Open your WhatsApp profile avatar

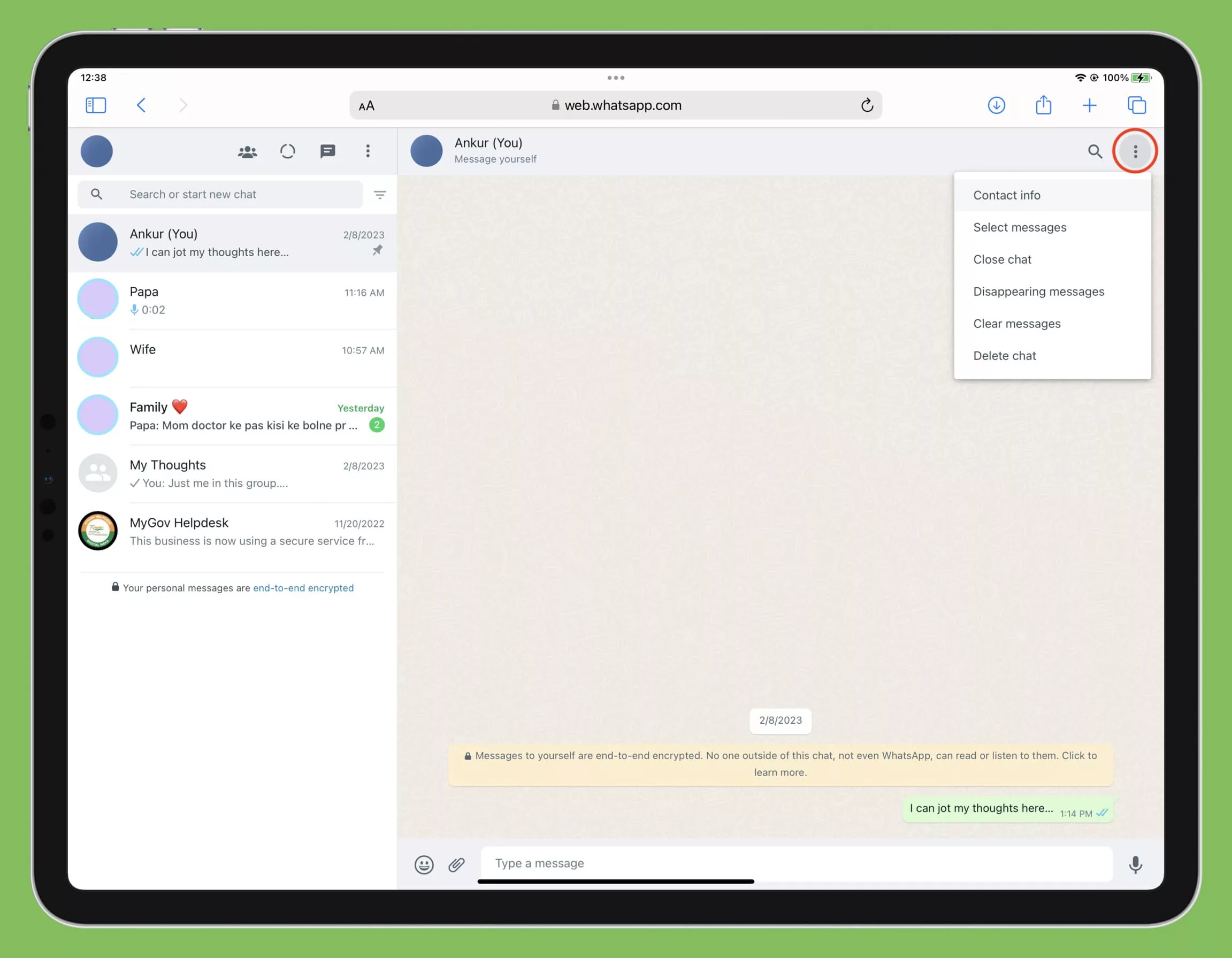tap(96, 151)
